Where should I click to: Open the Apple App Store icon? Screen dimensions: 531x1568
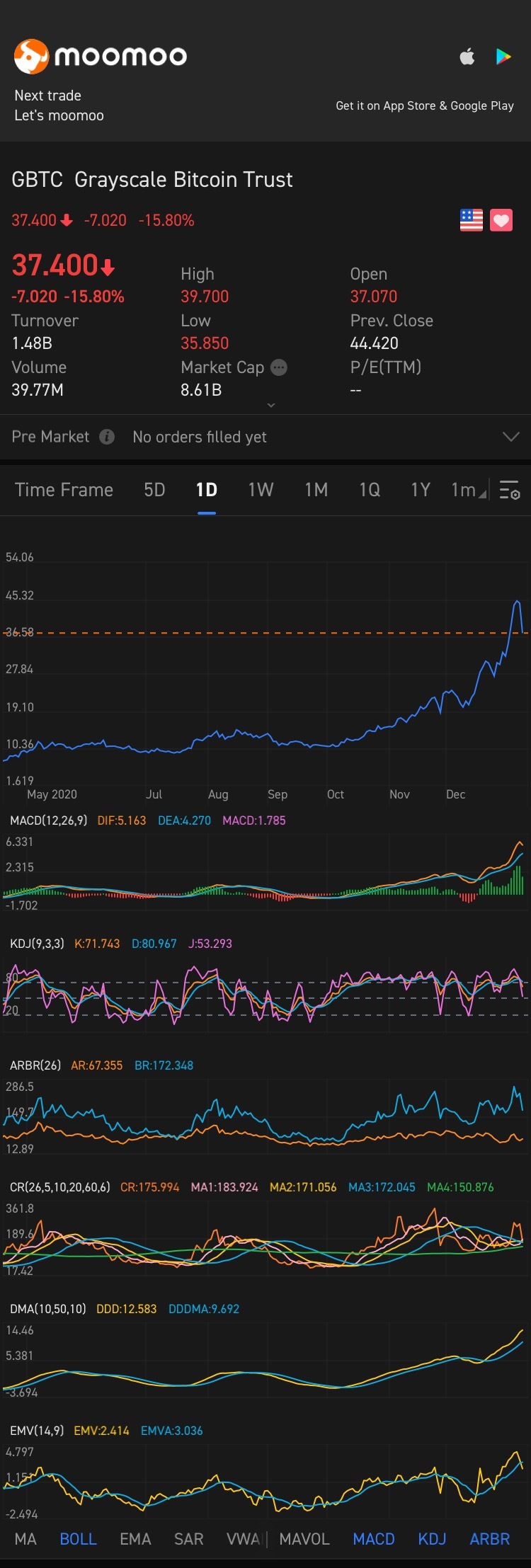tap(467, 56)
